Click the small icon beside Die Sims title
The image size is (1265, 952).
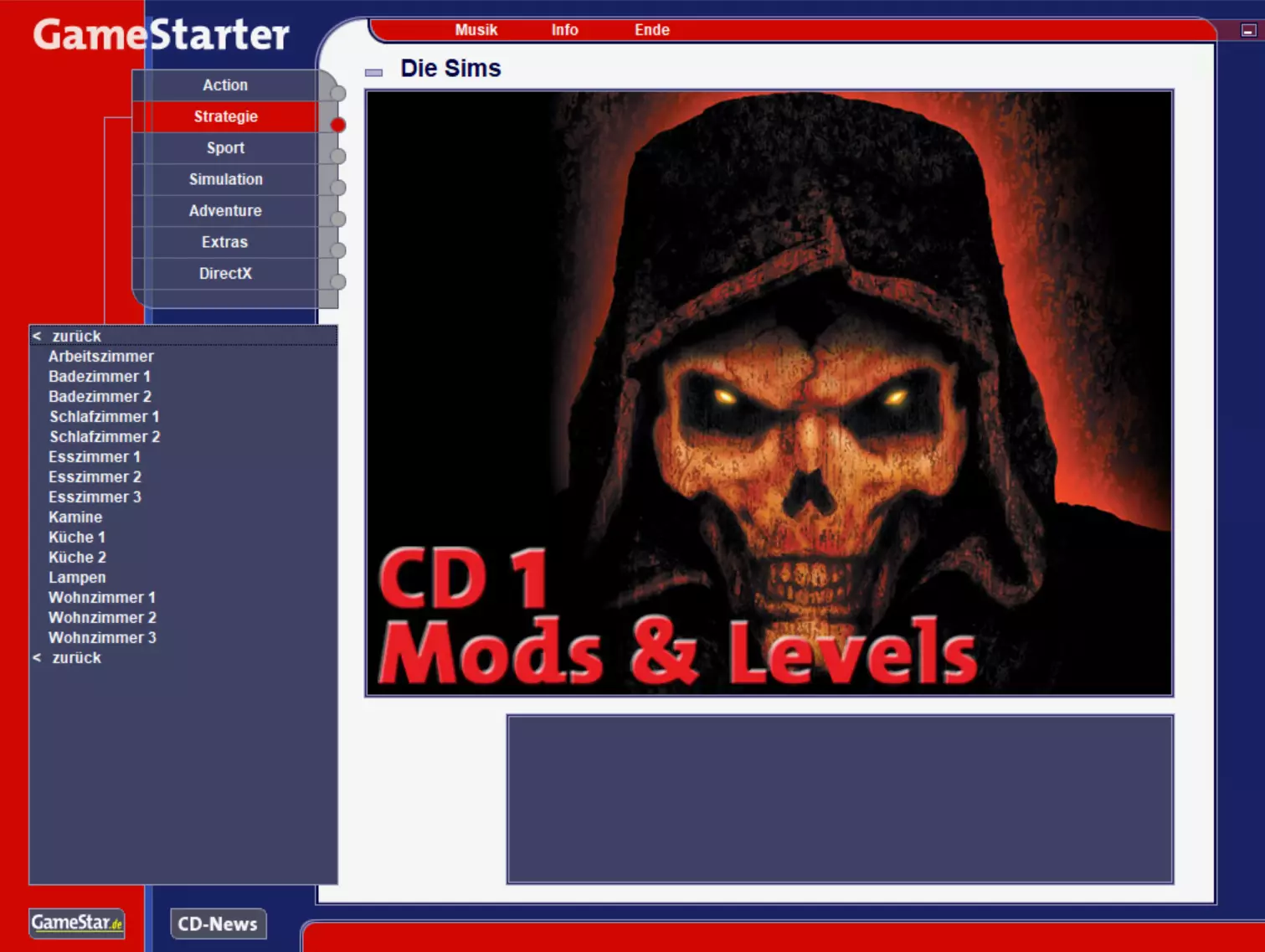(x=373, y=73)
